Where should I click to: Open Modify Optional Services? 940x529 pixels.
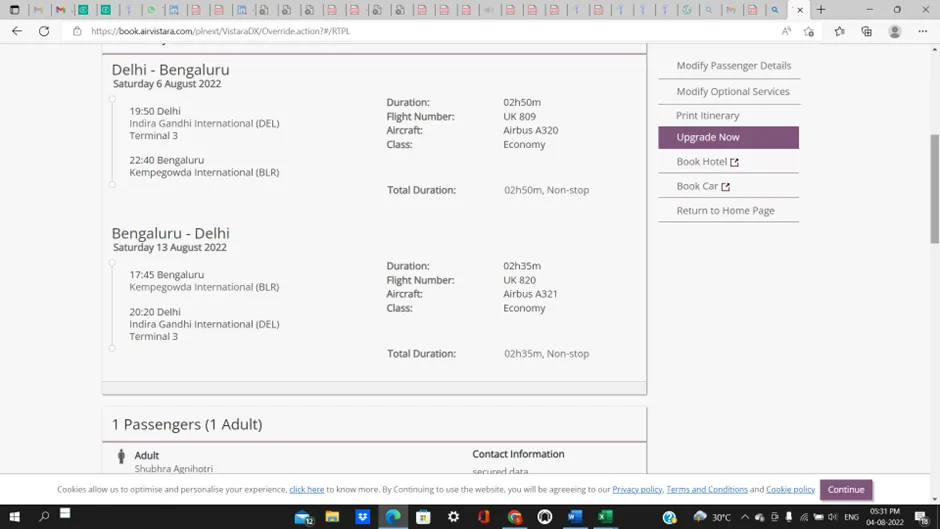733,91
